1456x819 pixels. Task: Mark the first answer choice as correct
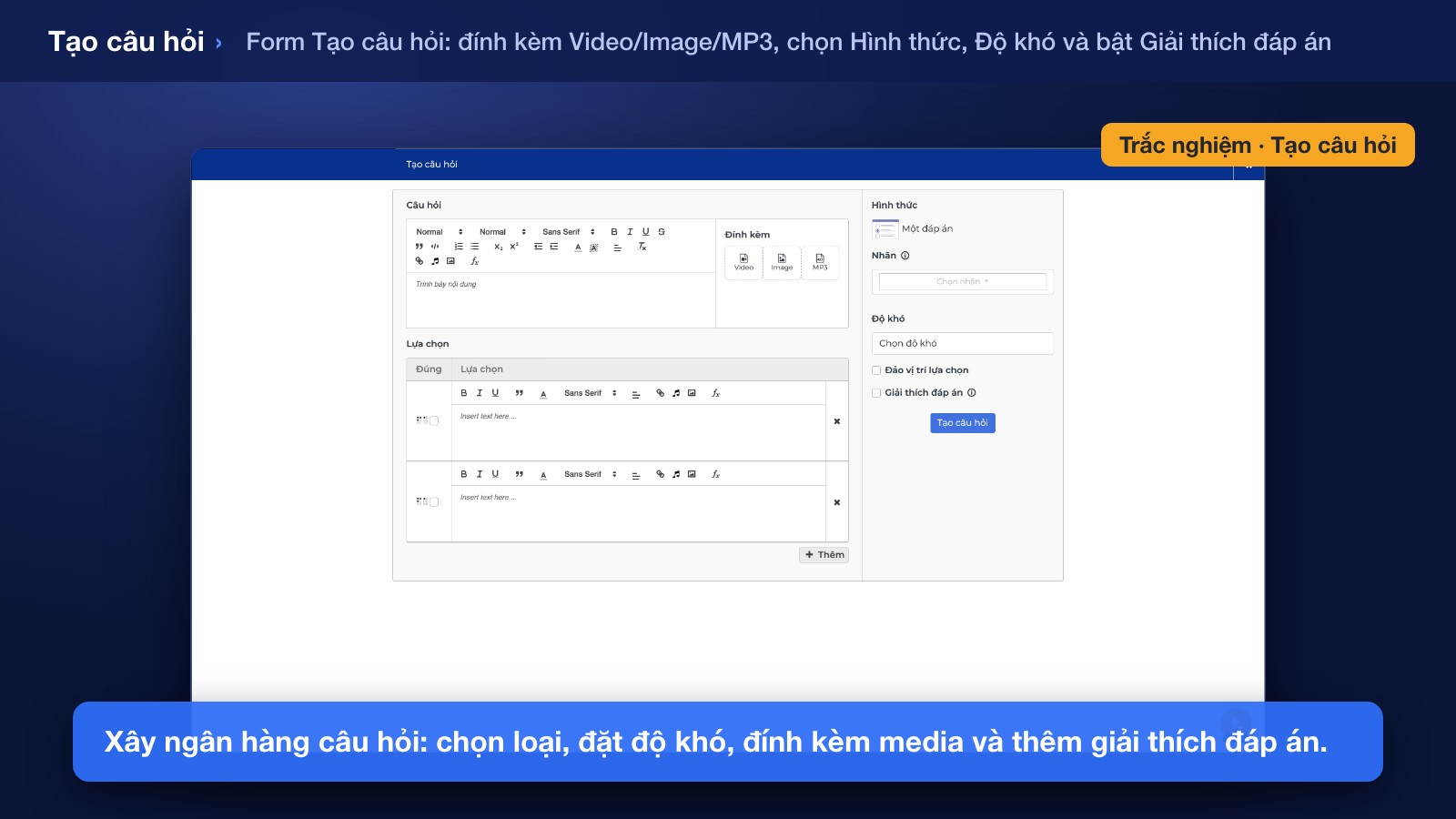tap(434, 420)
